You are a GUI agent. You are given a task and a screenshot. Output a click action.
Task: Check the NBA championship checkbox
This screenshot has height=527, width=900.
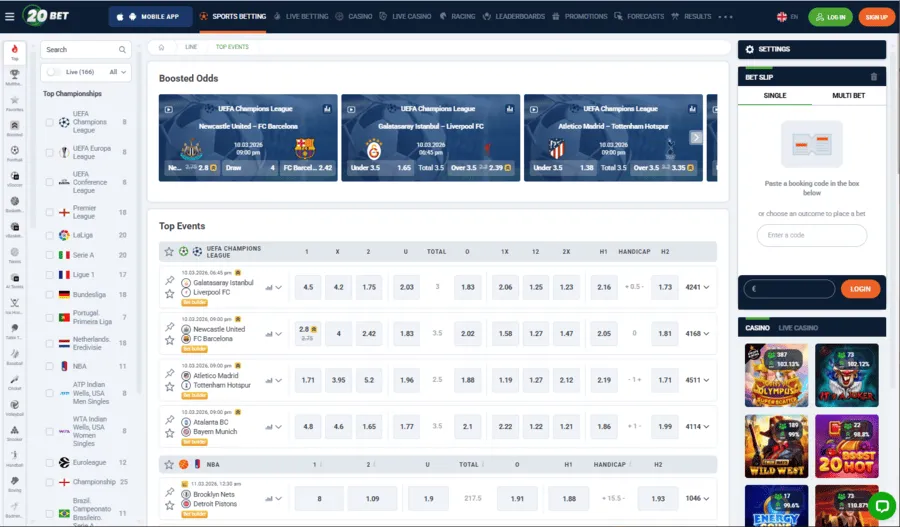coord(49,366)
